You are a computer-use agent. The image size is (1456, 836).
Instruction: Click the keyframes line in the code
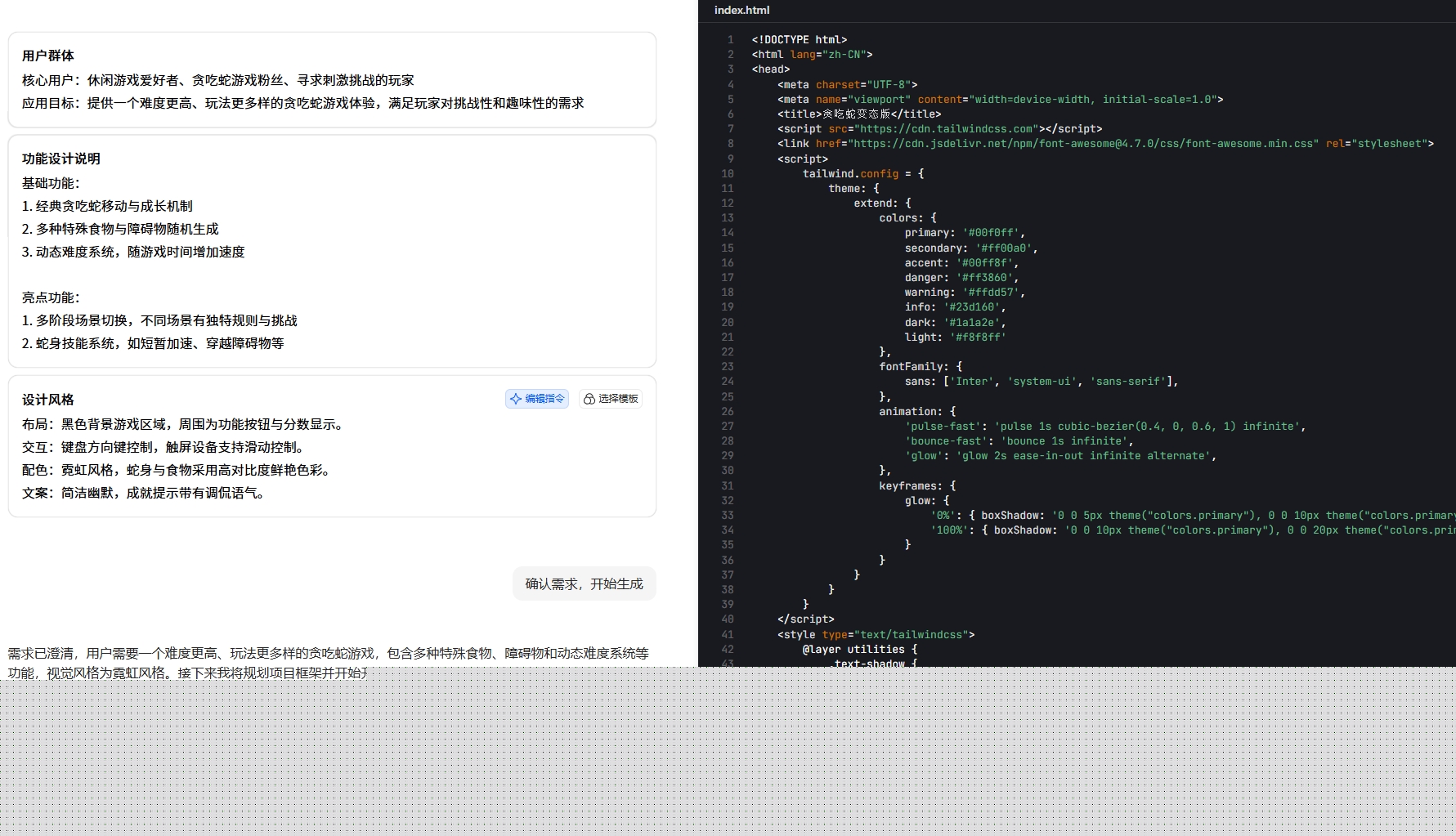tap(916, 485)
